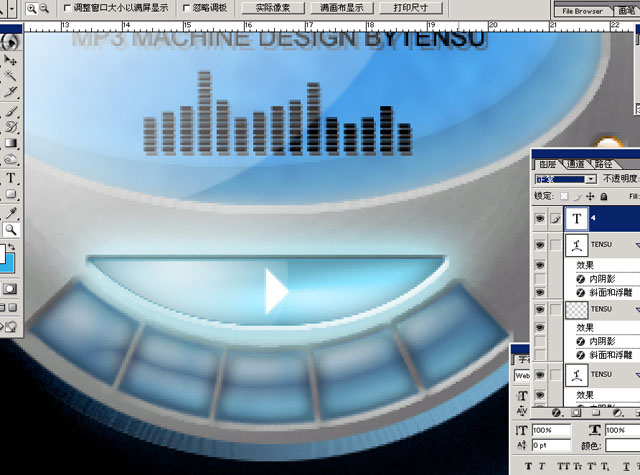Viewport: 640px width, 475px height.
Task: Click the 实际像素 button
Action: (x=273, y=8)
